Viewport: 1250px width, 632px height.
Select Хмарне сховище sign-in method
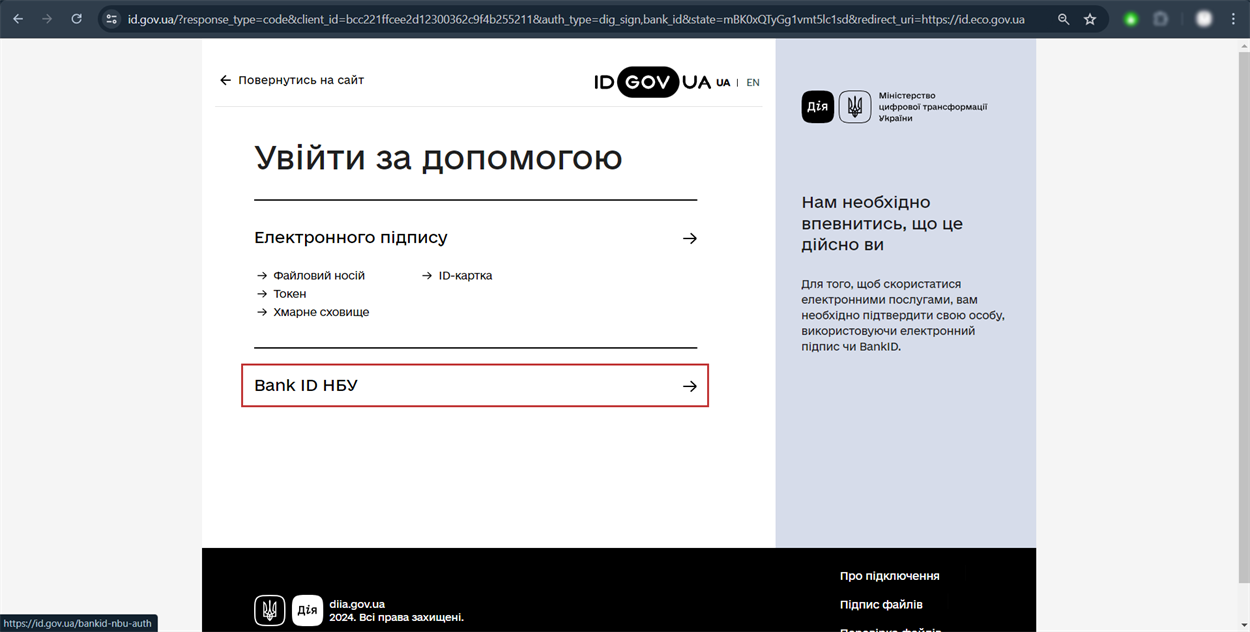tap(321, 312)
